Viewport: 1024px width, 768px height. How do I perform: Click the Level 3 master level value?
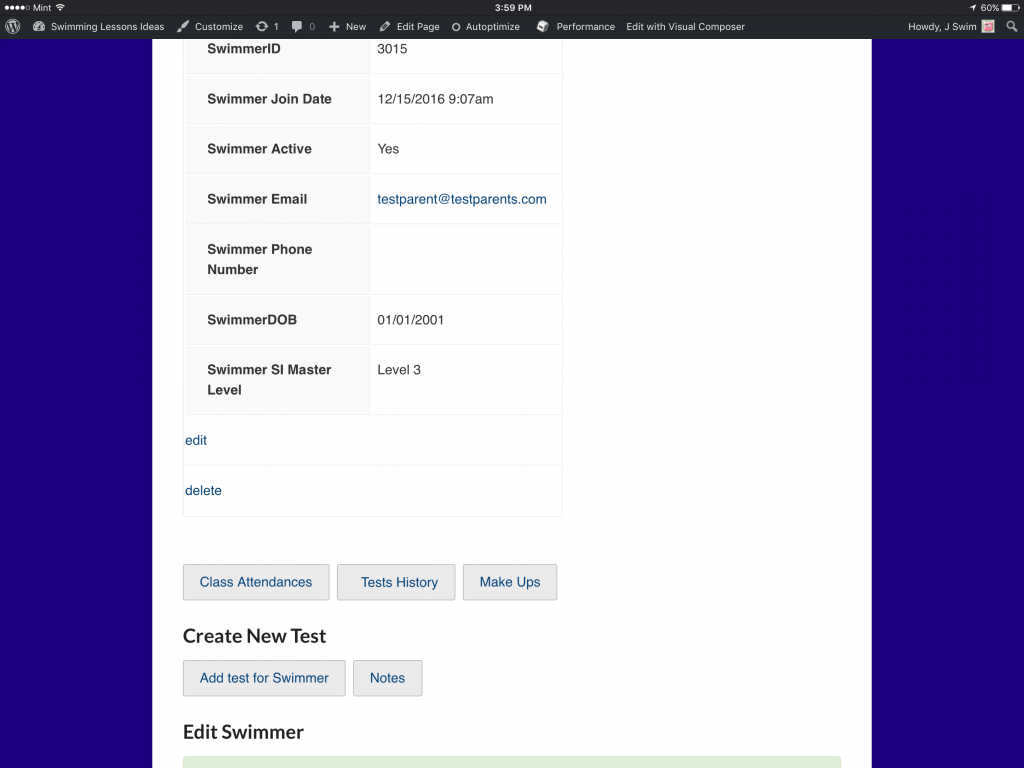click(x=399, y=370)
